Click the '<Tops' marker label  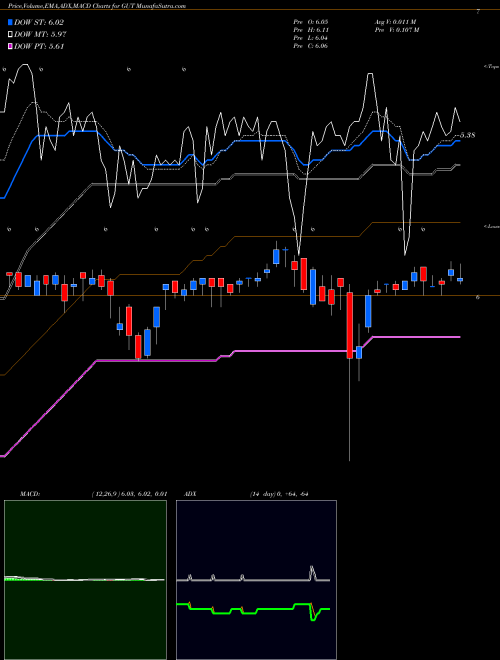coord(492,67)
